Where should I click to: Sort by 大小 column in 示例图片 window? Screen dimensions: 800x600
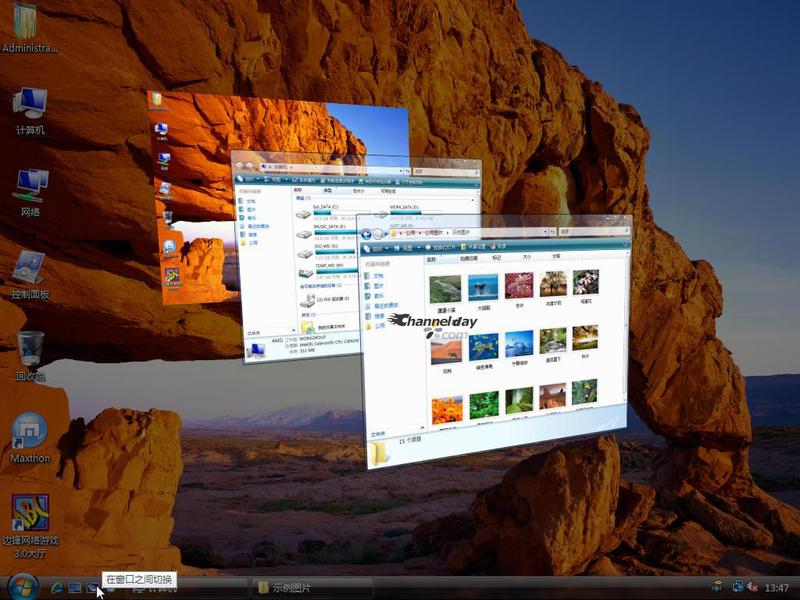tap(527, 257)
